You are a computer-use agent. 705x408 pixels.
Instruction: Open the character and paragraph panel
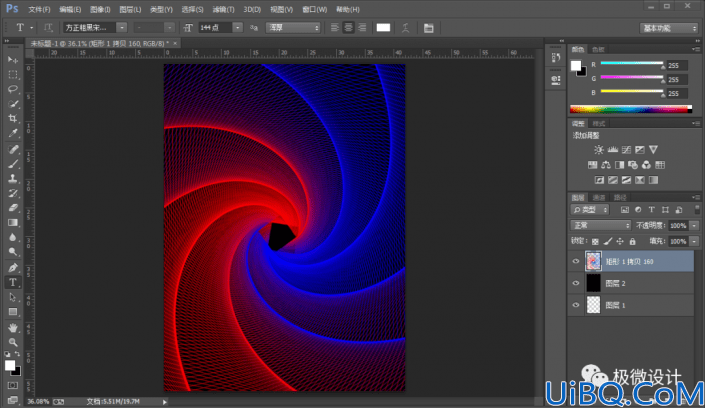428,28
